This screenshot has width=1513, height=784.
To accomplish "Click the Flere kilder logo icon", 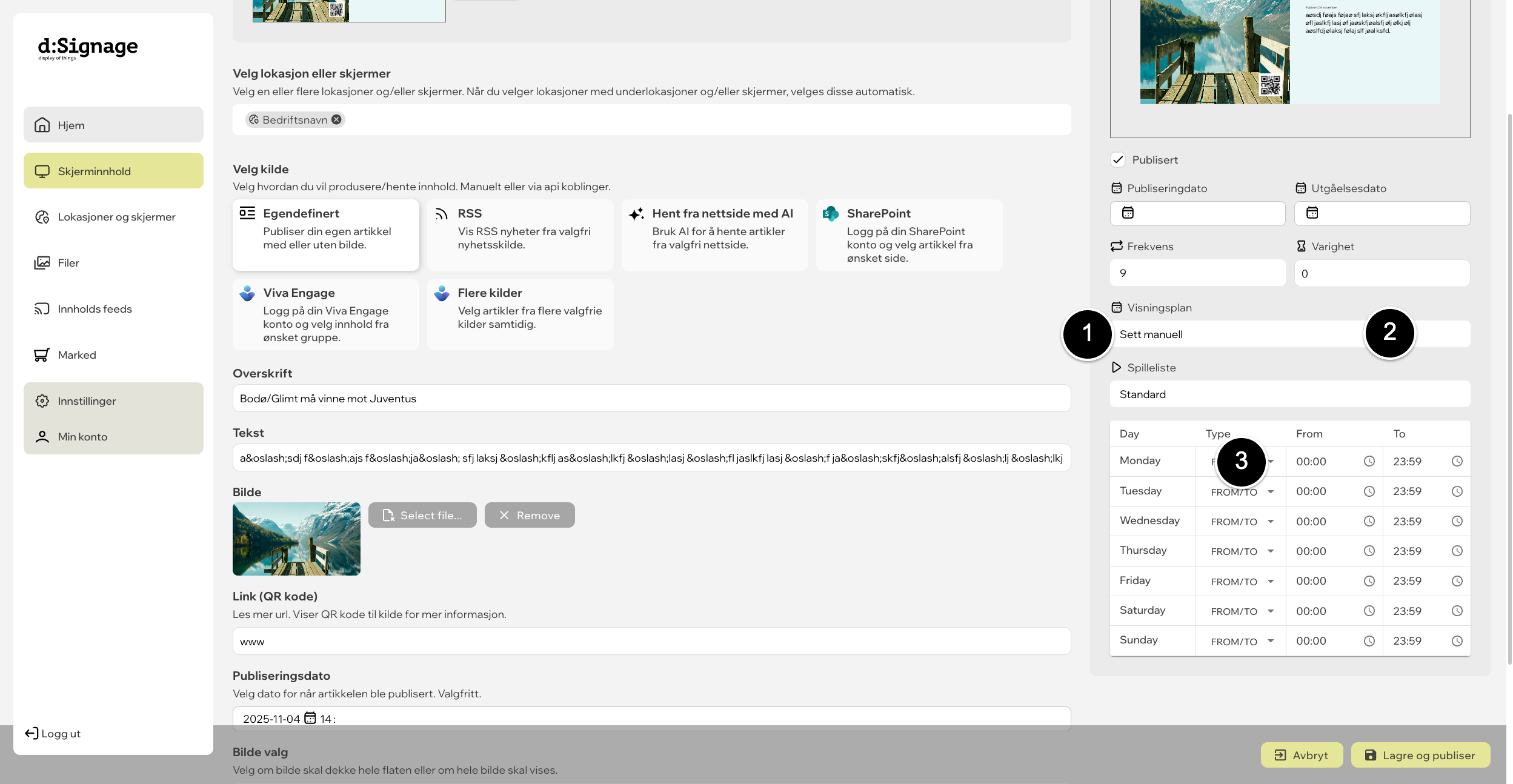I will (x=442, y=293).
